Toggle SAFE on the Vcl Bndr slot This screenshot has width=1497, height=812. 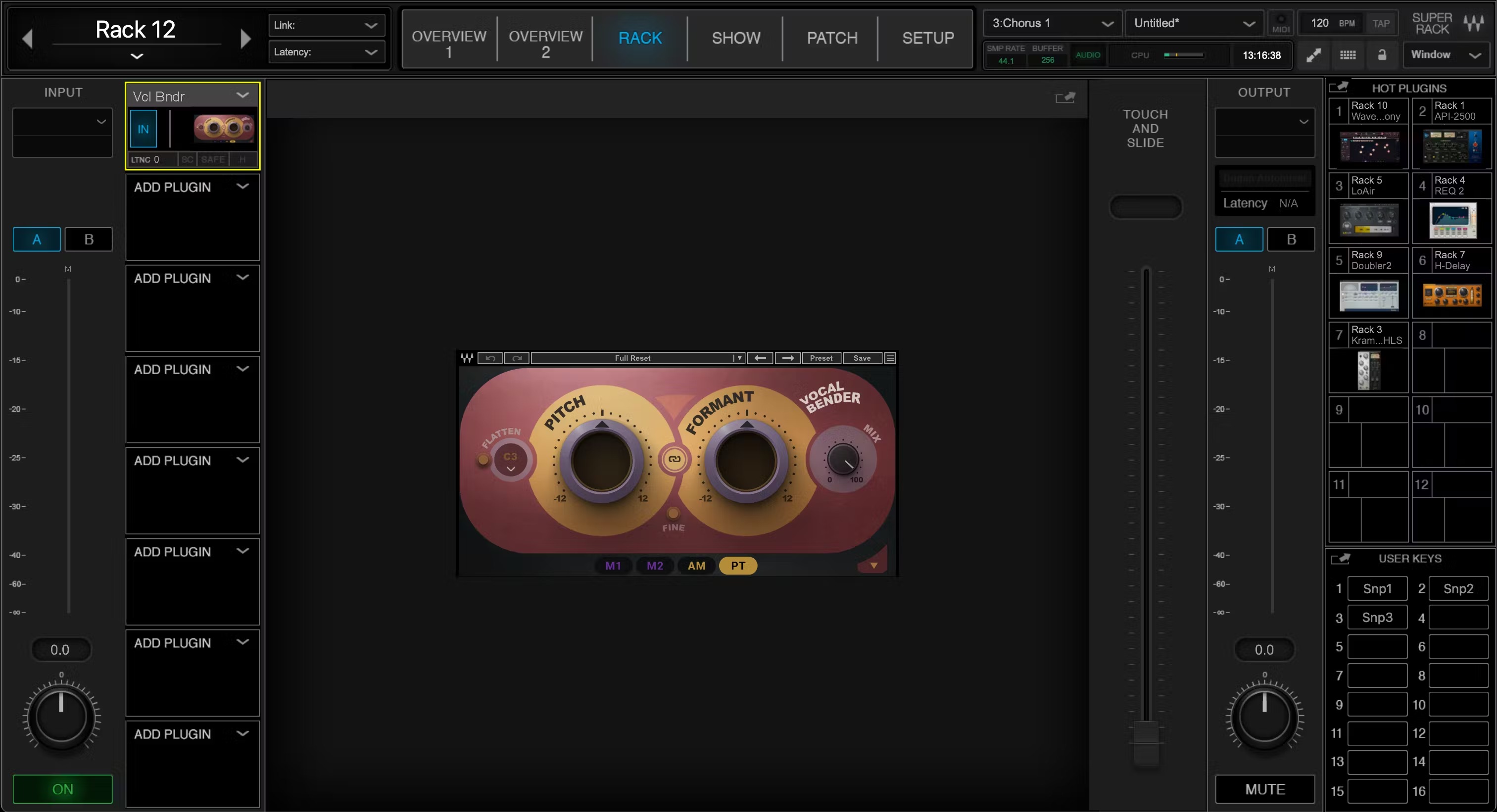click(213, 159)
